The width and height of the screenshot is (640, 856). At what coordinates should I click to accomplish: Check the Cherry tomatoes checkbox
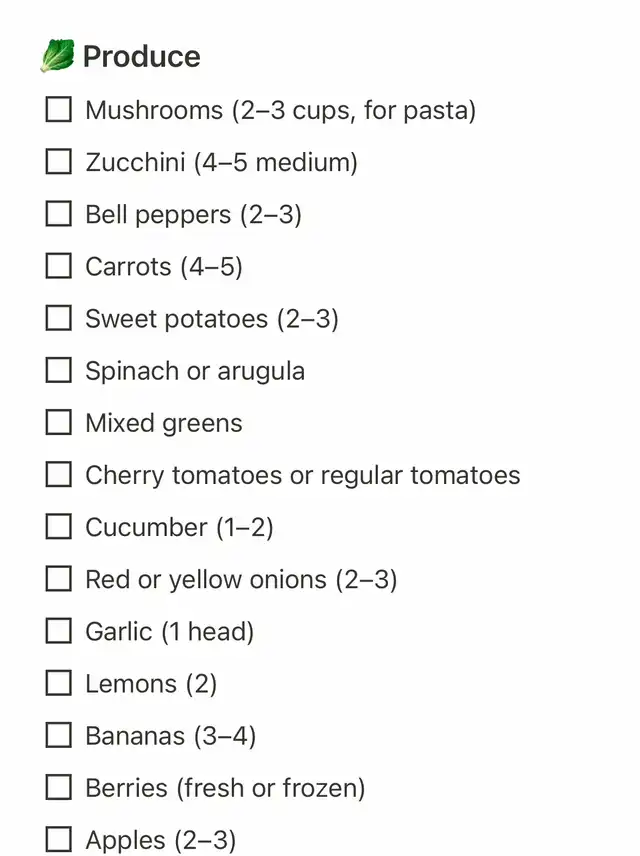[x=59, y=474]
